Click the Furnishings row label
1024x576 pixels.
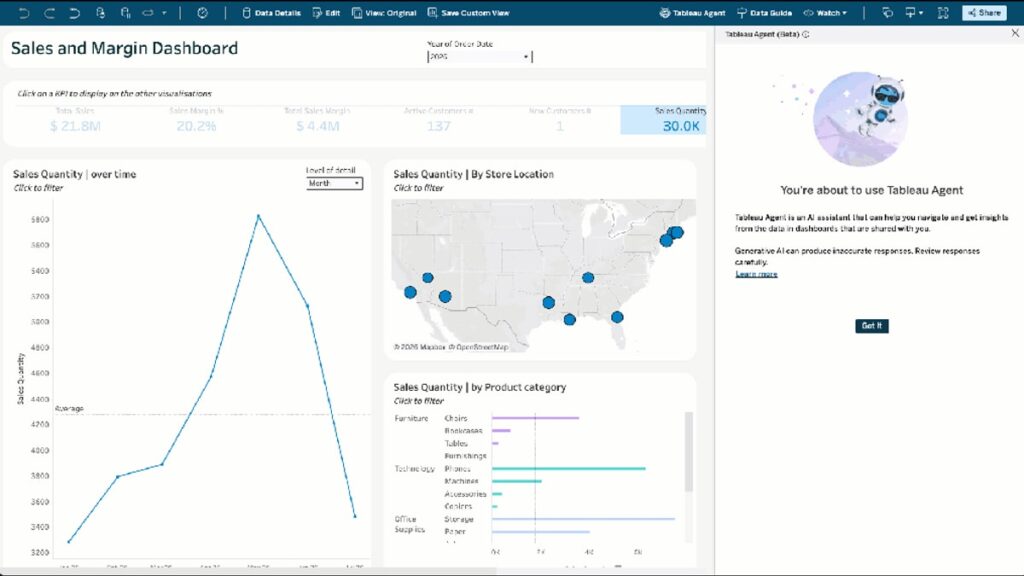click(465, 456)
